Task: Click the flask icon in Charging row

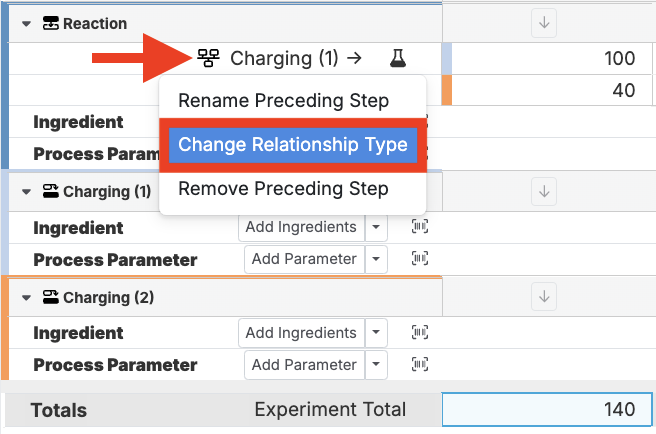Action: click(x=398, y=59)
